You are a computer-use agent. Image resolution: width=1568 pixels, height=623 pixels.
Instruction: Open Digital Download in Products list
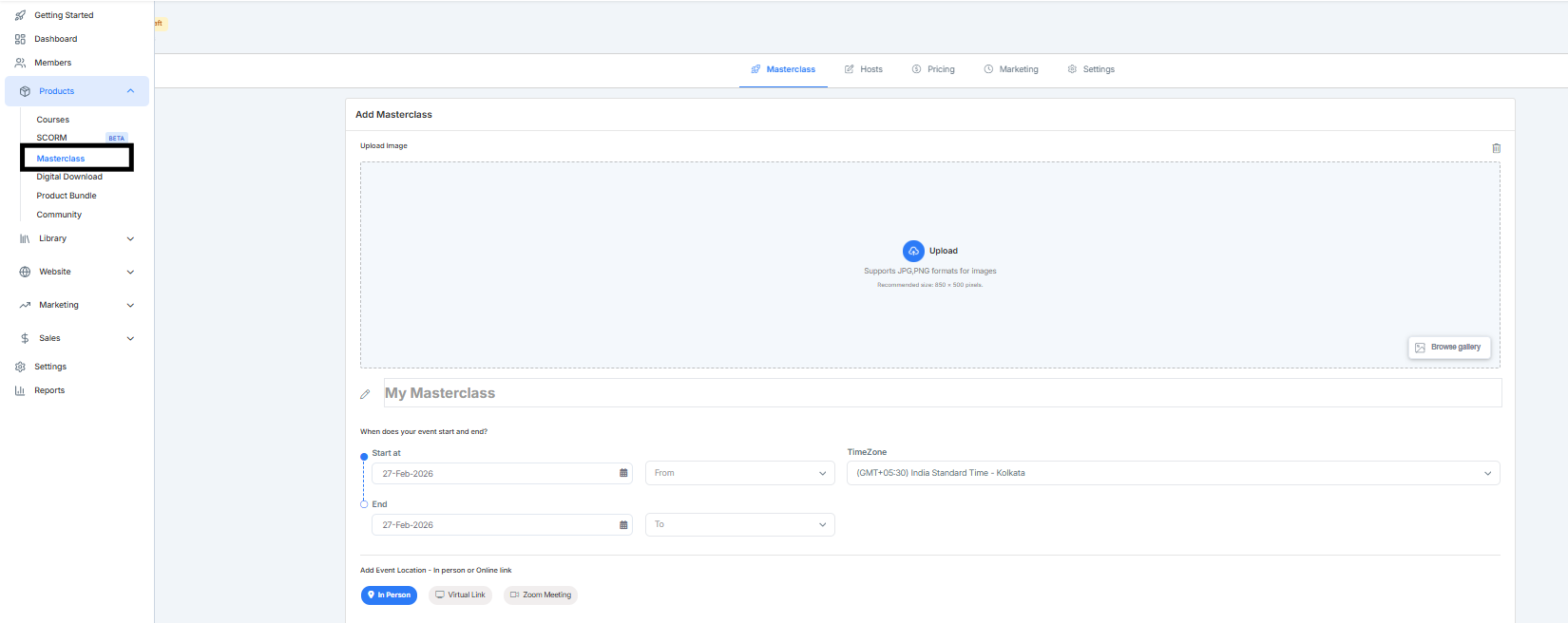[x=69, y=177]
